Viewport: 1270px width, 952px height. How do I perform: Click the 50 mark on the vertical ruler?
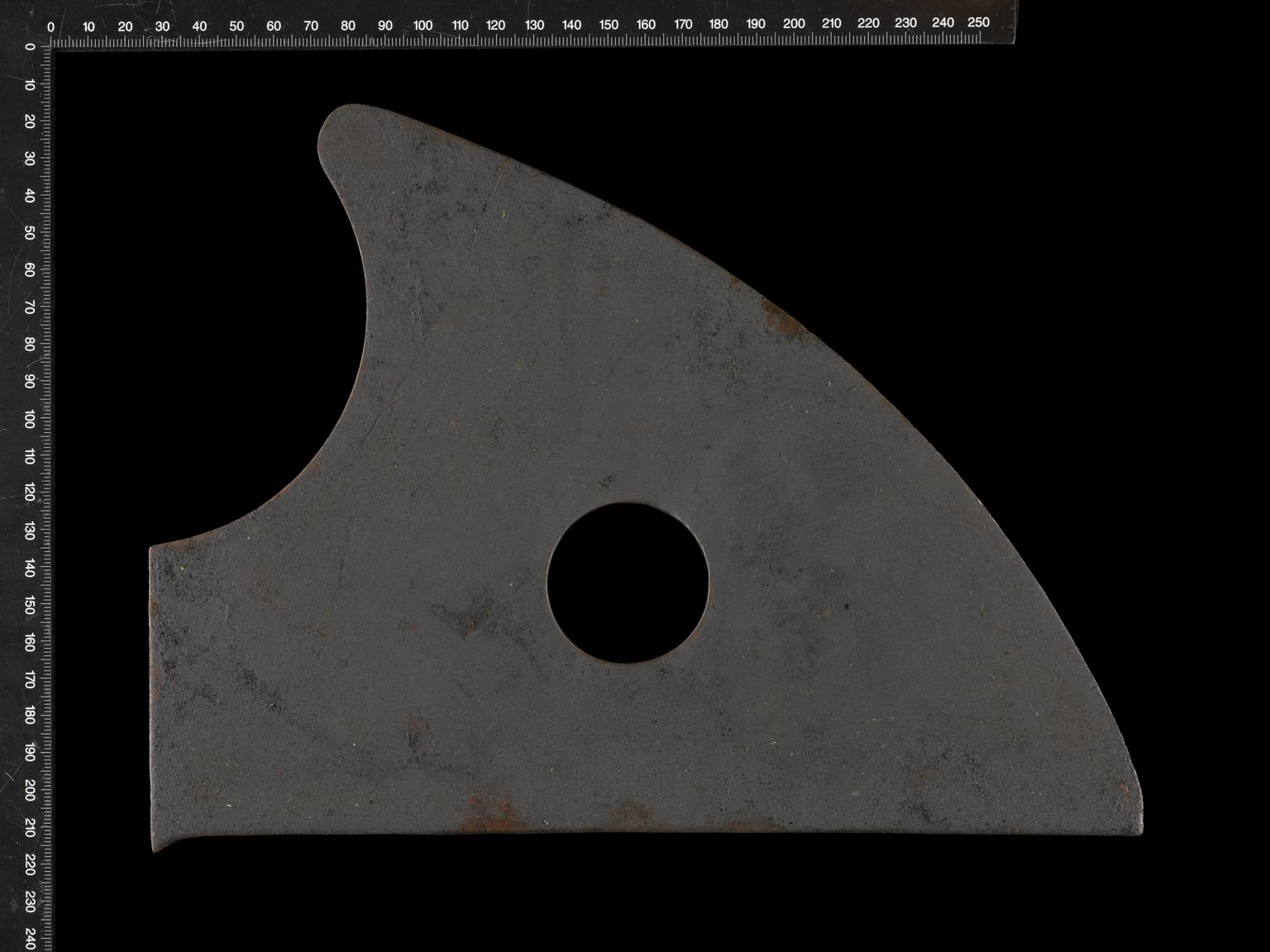pyautogui.click(x=30, y=234)
